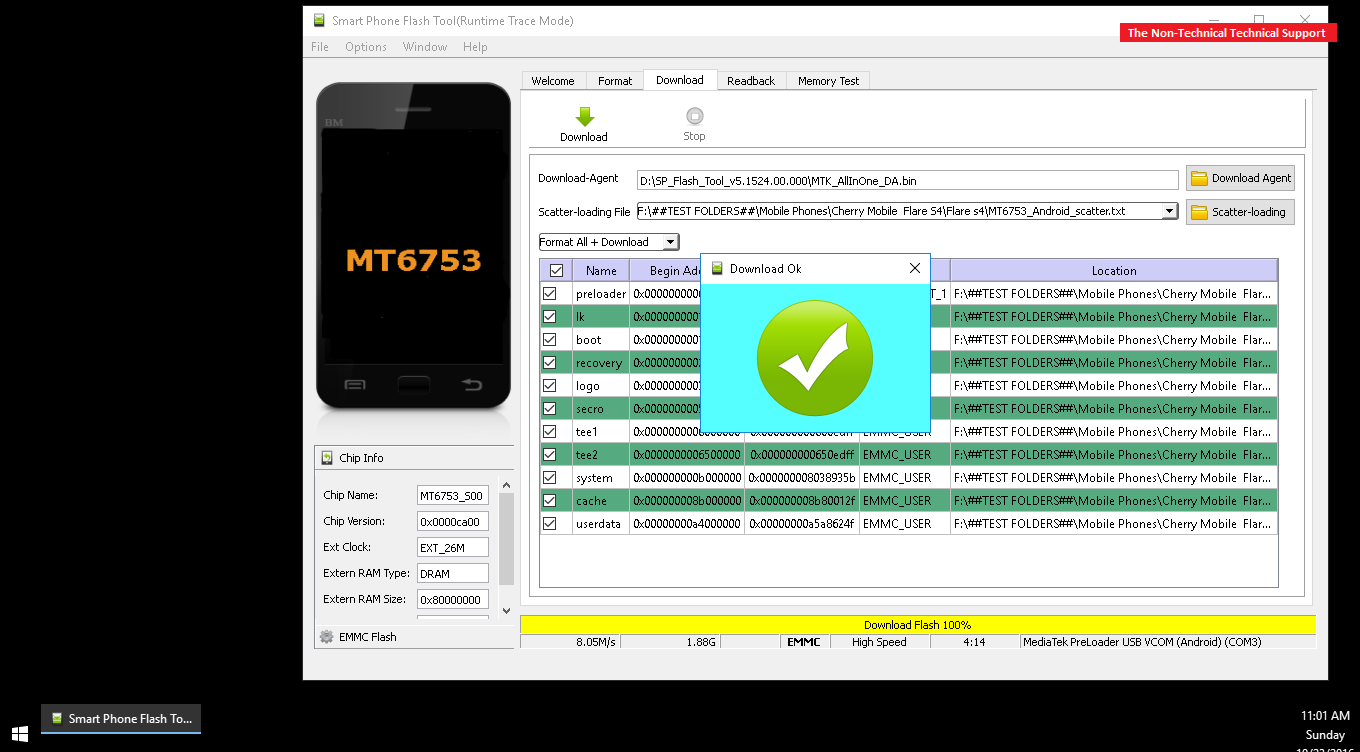Uncheck the tee2 partition checkbox
Viewport: 1360px width, 752px height.
point(549,455)
